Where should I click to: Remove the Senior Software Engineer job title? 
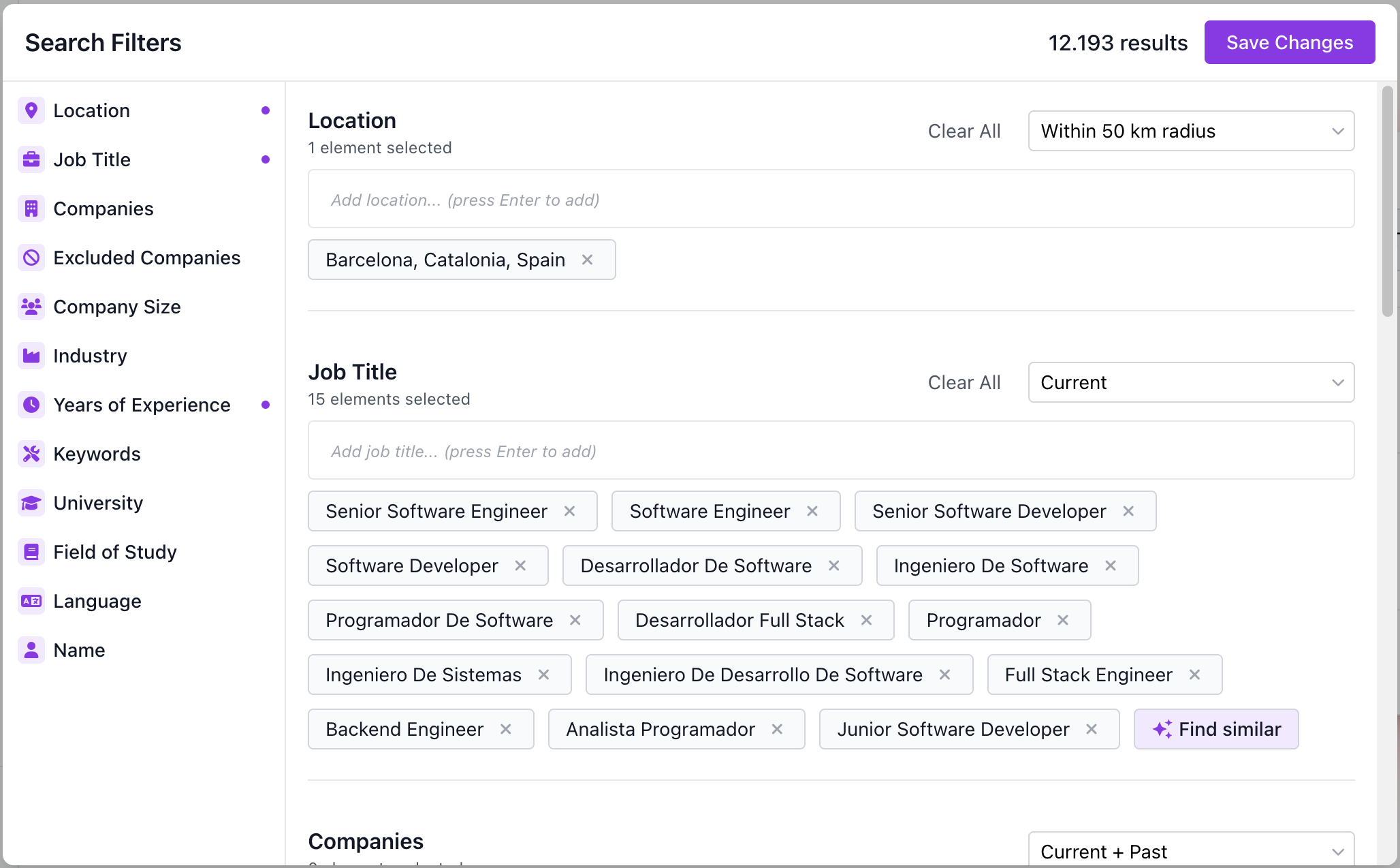(570, 511)
